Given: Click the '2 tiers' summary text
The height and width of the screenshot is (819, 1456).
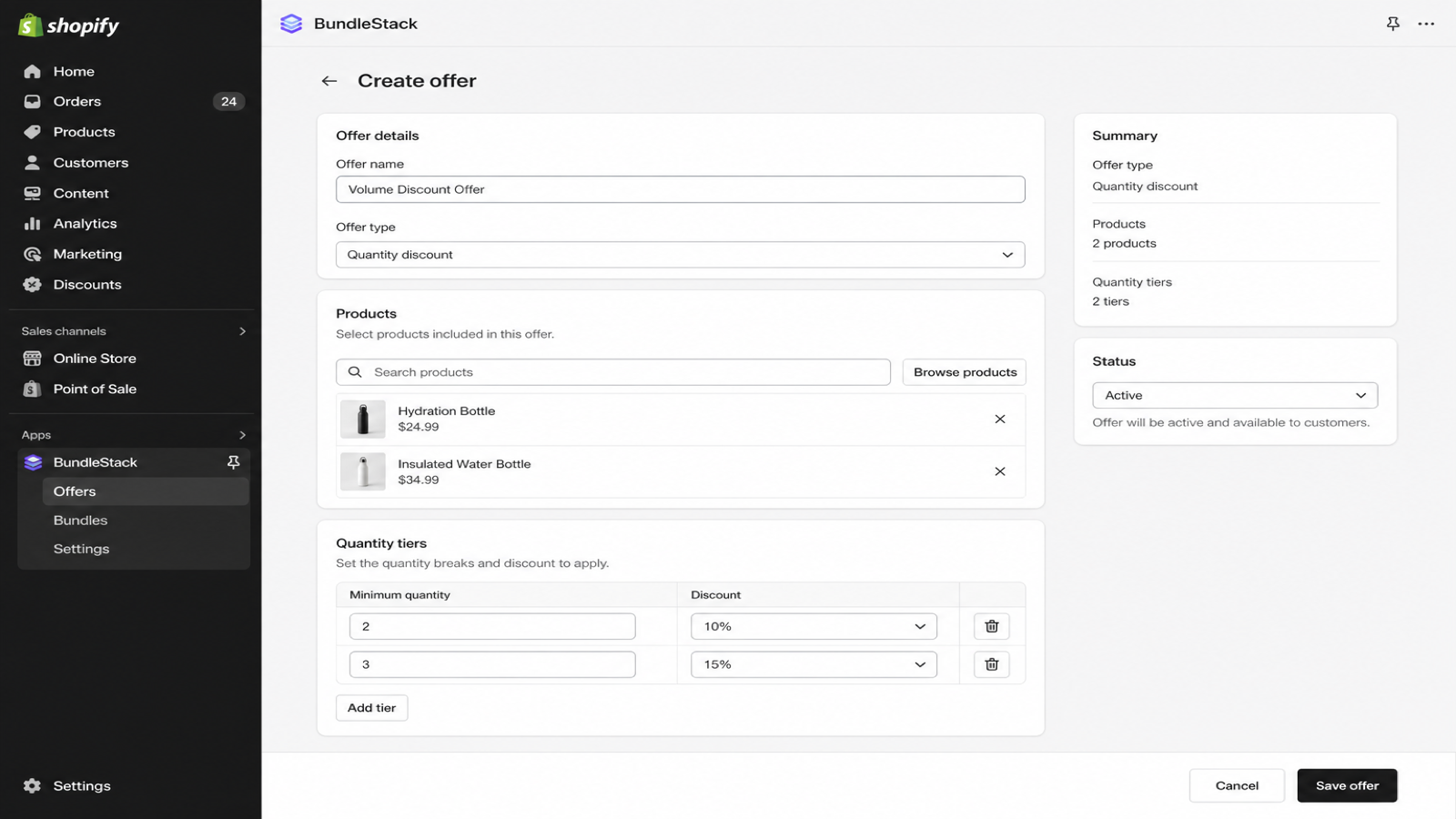Looking at the screenshot, I should [x=1111, y=301].
